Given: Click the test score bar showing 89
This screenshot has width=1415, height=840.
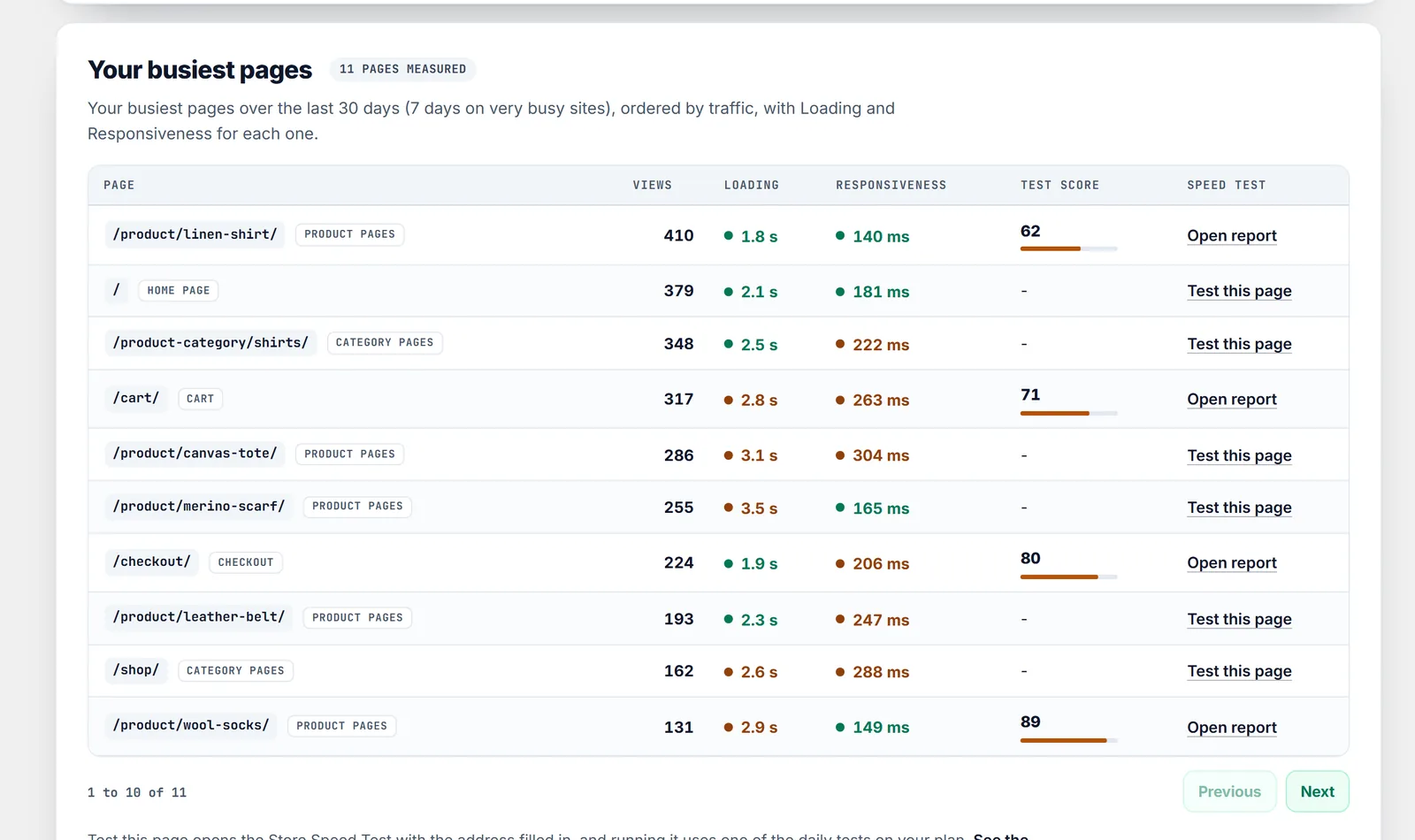Looking at the screenshot, I should tap(1068, 740).
